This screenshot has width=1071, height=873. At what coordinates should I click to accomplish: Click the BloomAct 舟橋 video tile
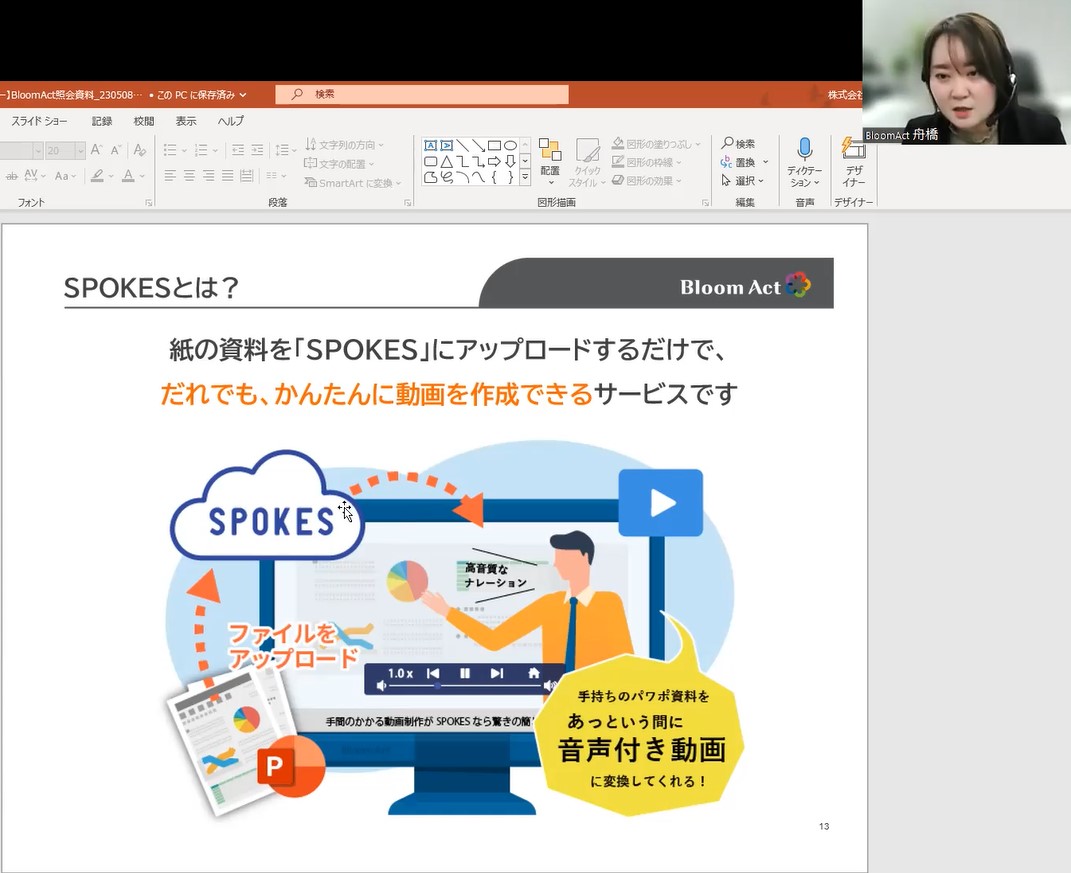(x=966, y=72)
